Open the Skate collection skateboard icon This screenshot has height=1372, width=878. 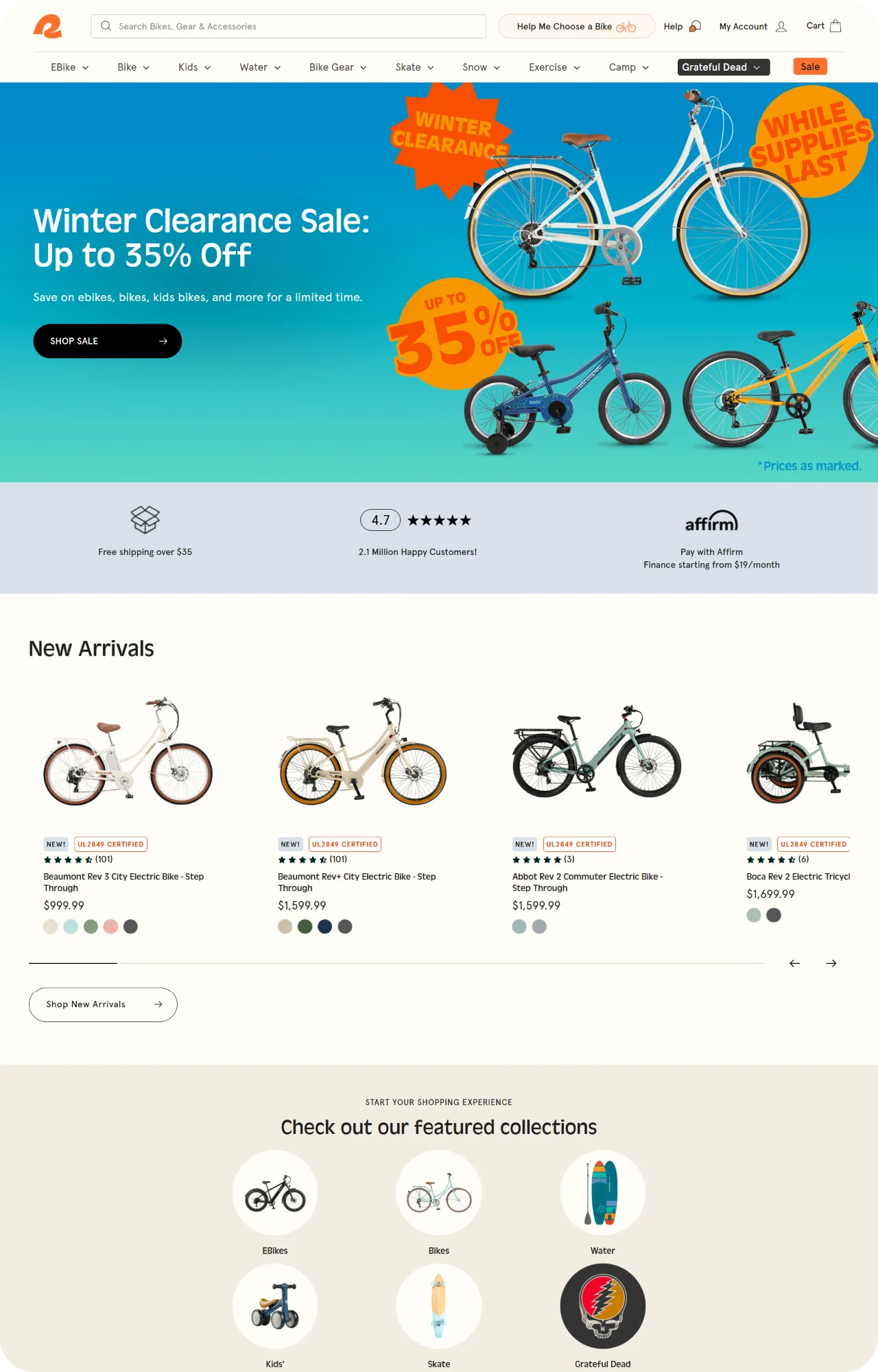(x=439, y=1306)
